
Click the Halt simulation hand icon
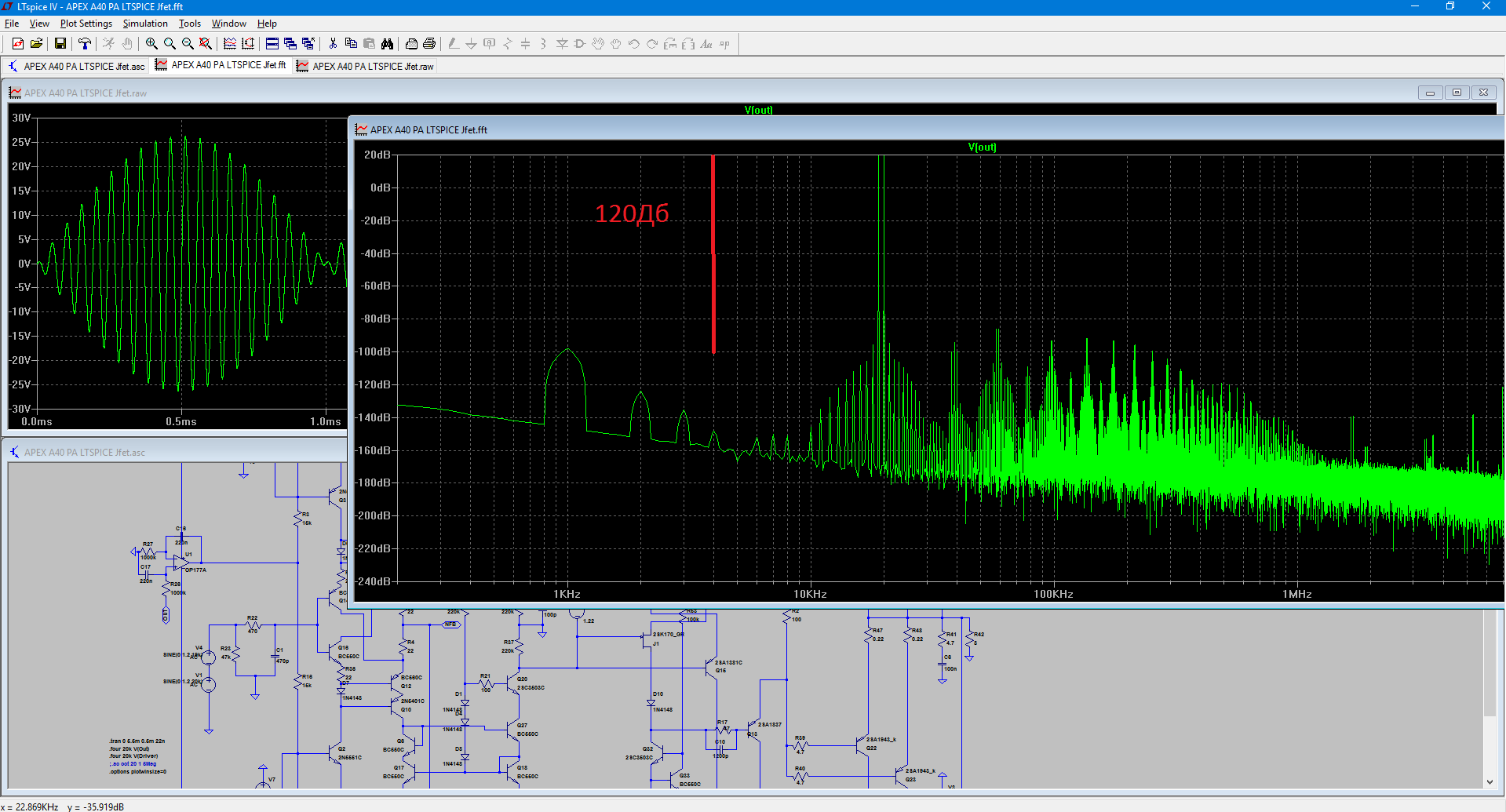click(x=126, y=44)
